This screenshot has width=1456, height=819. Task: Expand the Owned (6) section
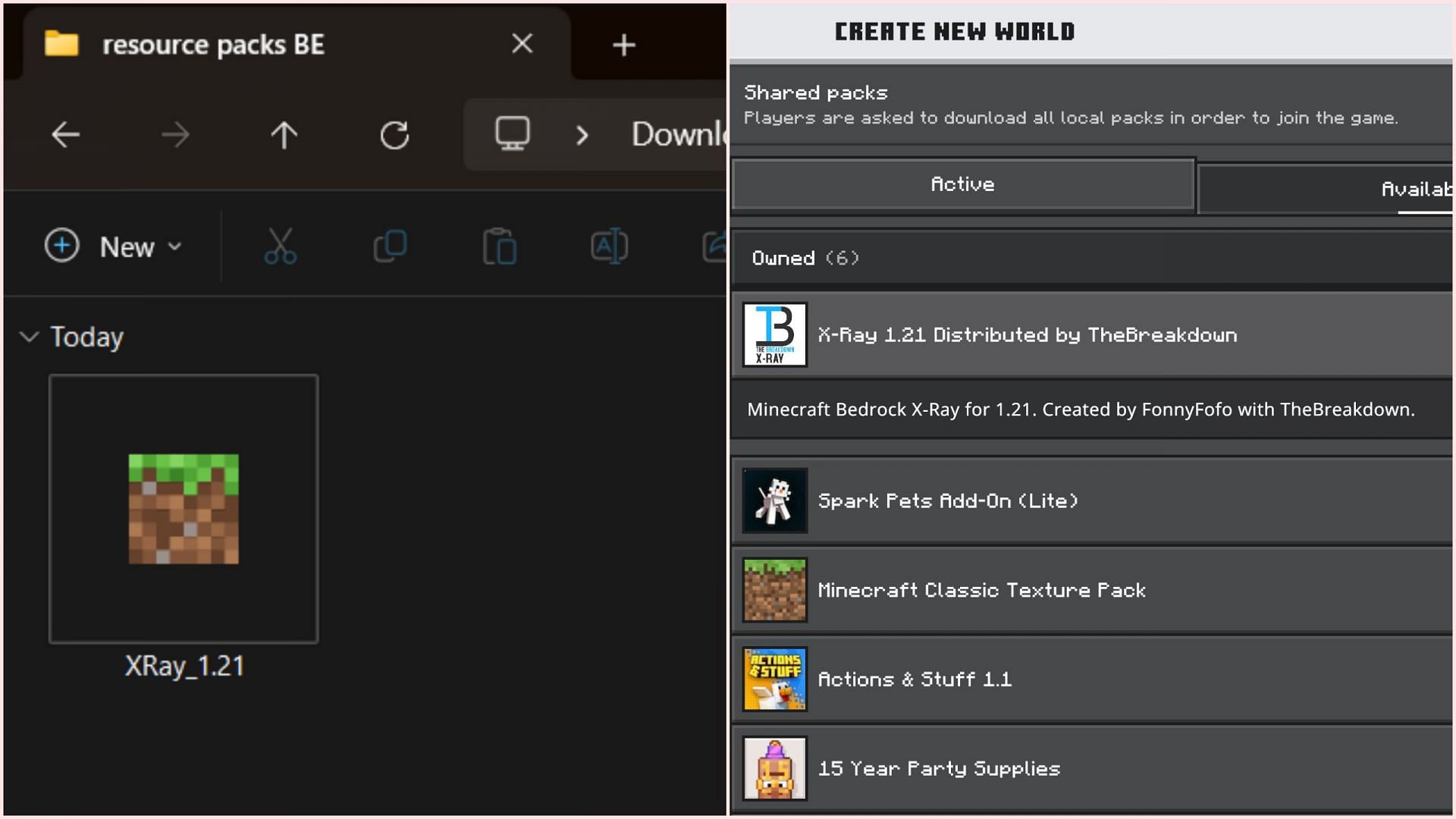(x=807, y=257)
